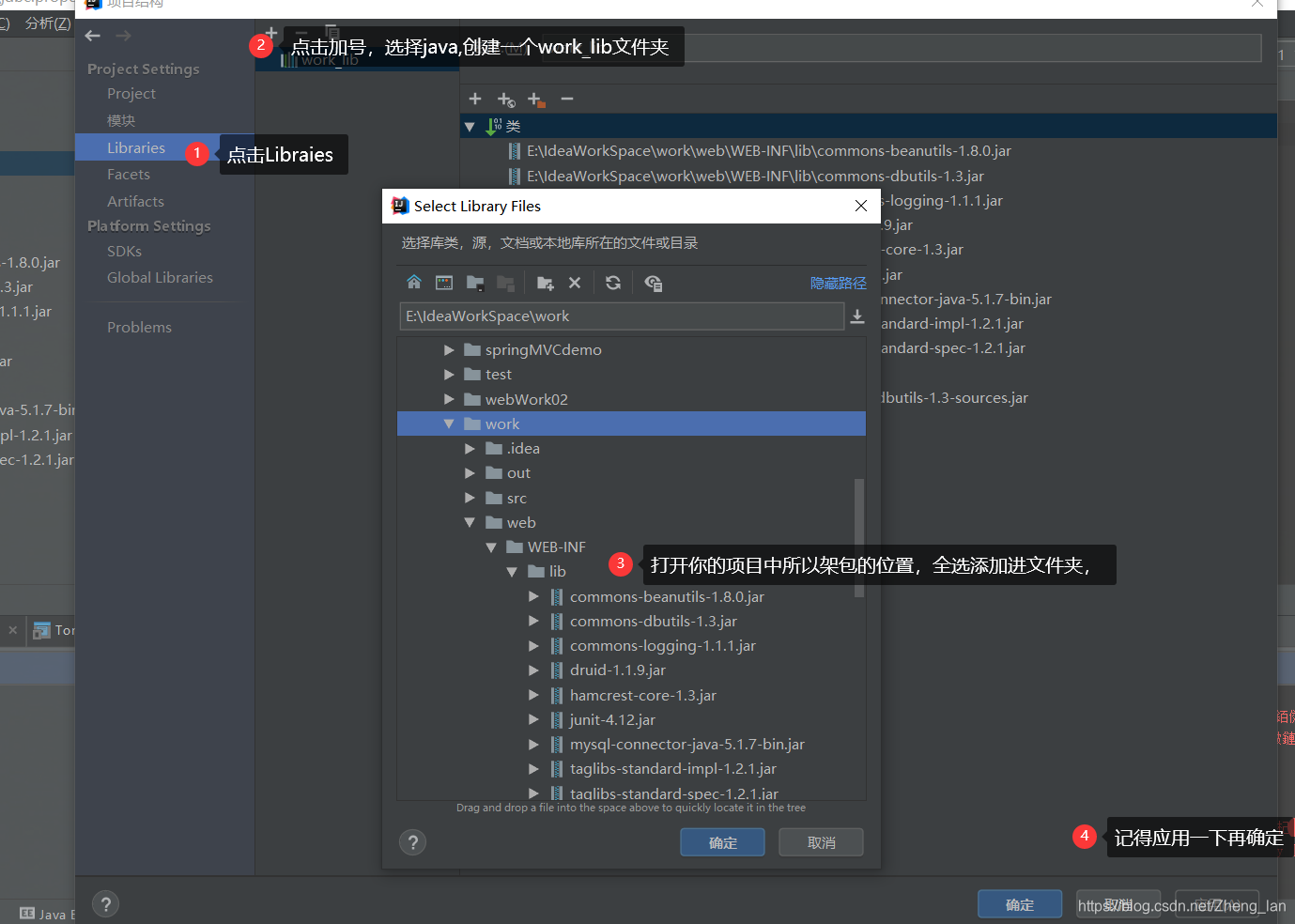Screen dimensions: 1295x924
Task: Open Facets settings item
Action: tap(129, 175)
